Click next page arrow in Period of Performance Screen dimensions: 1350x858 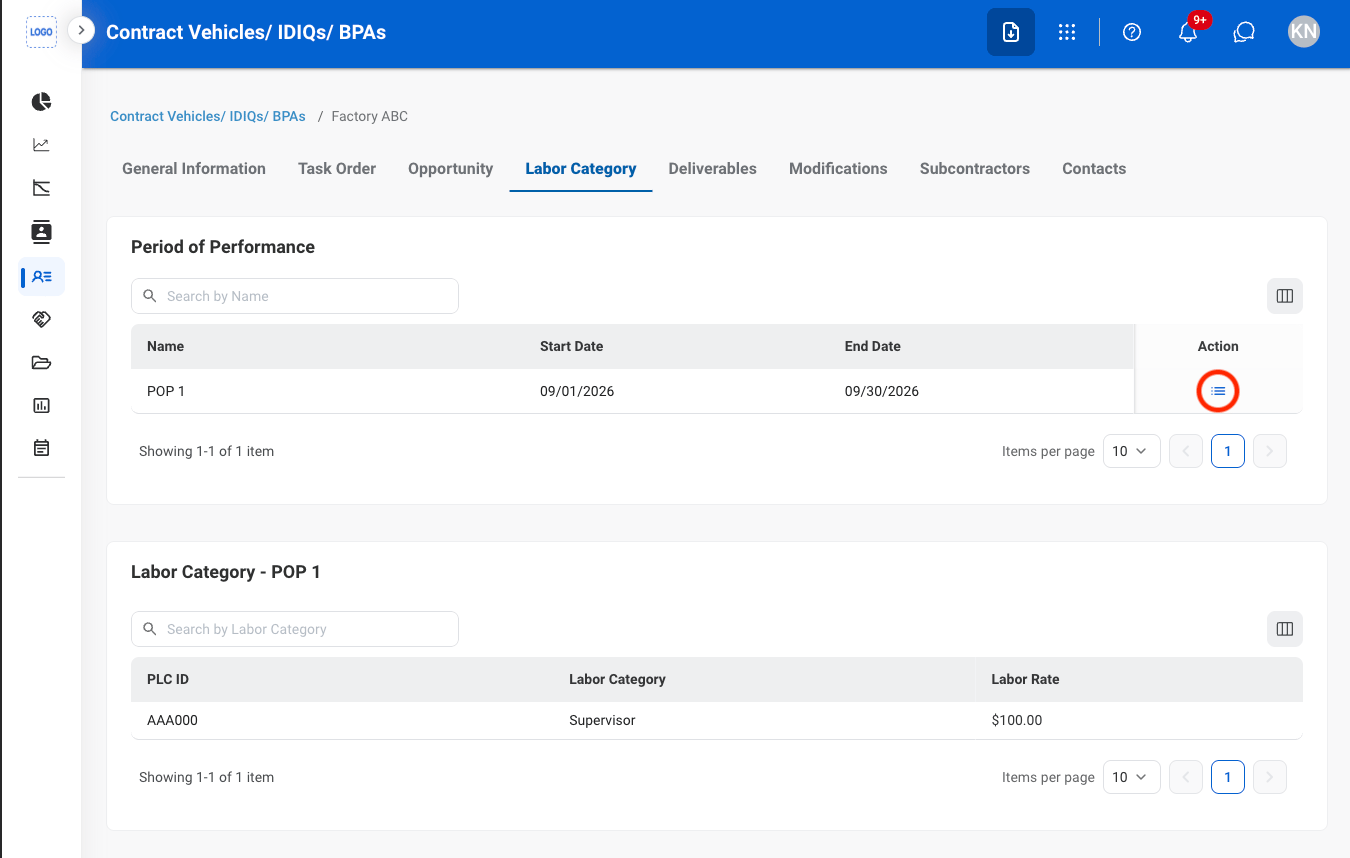click(1270, 451)
